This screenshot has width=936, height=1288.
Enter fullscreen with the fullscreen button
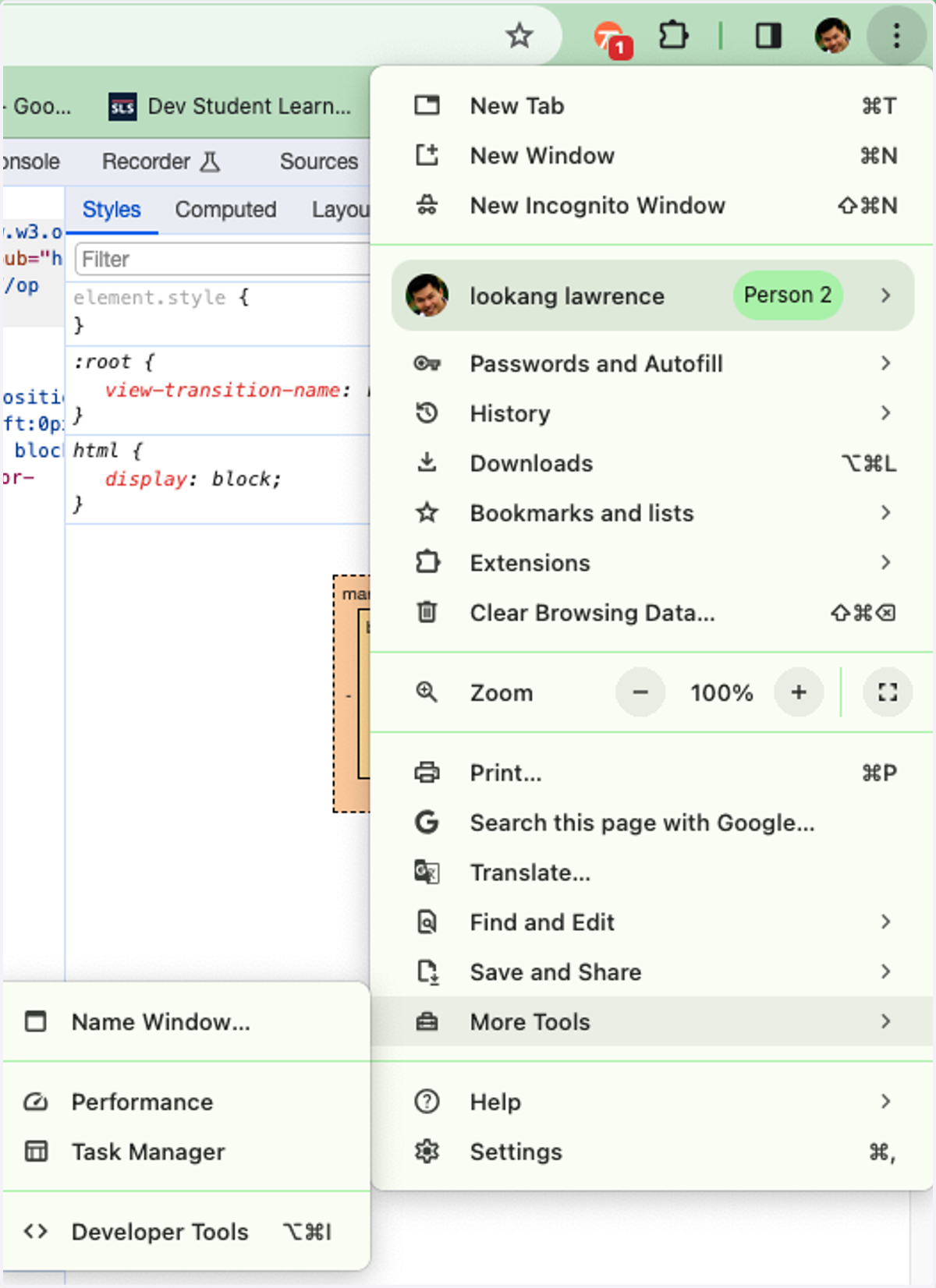tap(888, 692)
